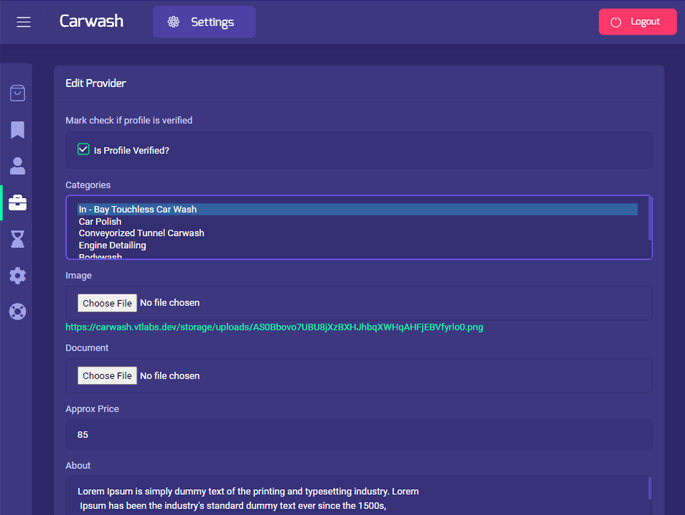Open the hourglass sidebar icon
This screenshot has height=515, width=685.
click(17, 239)
